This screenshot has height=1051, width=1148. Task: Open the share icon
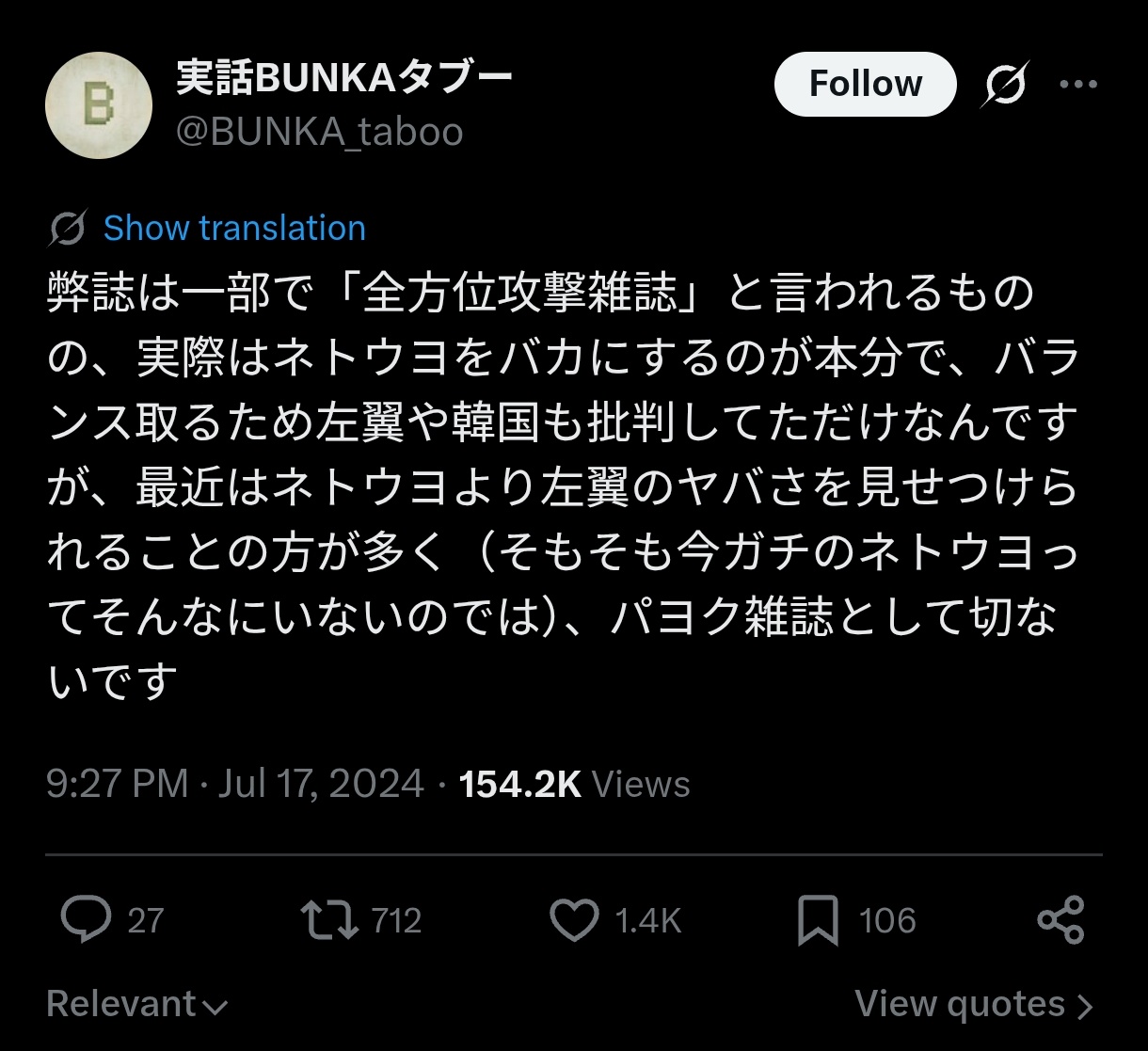click(x=1060, y=919)
